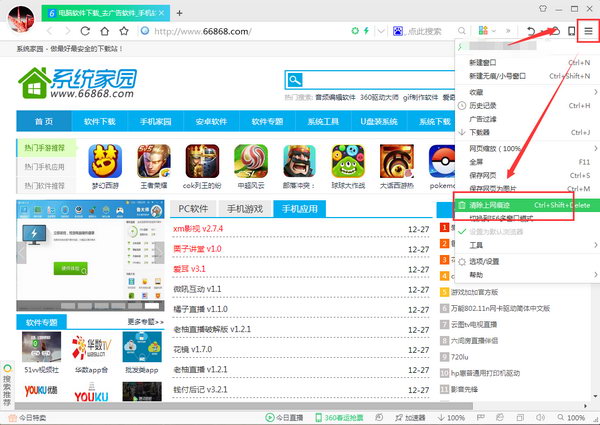Viewport: 600px width, 425px height.
Task: Select 清除上网痕迹 menu item
Action: (x=527, y=205)
